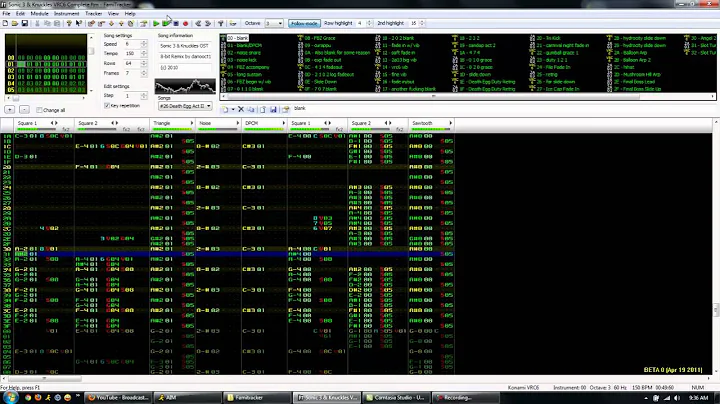
Task: Open configuration with the wrench icon
Action: coord(220,23)
